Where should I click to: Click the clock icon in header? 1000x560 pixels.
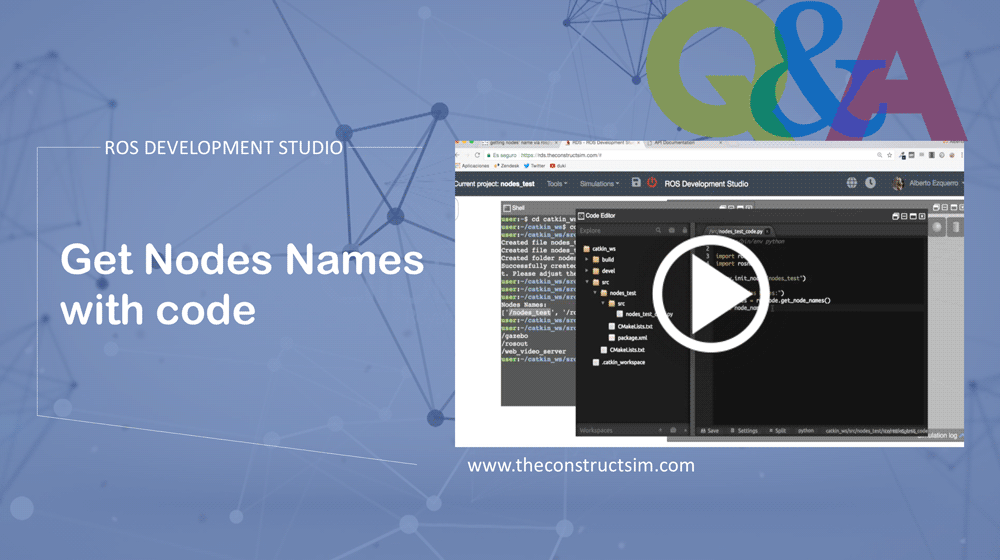tap(870, 183)
